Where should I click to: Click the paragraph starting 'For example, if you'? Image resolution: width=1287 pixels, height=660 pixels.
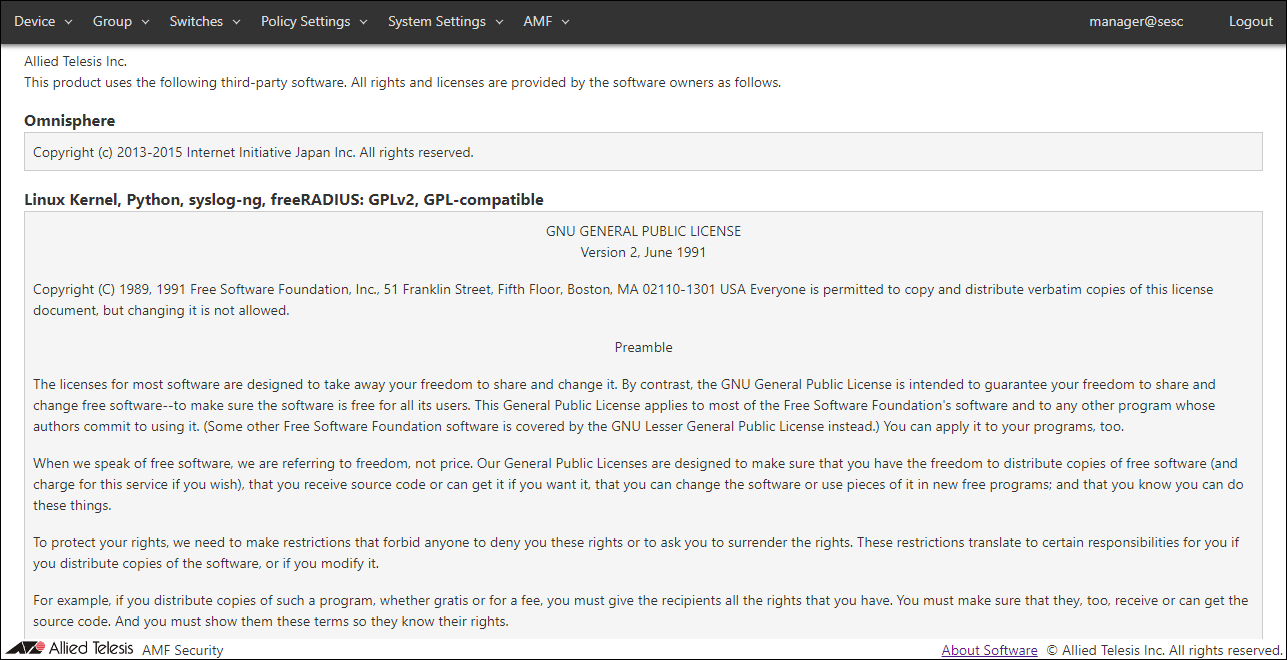(641, 611)
